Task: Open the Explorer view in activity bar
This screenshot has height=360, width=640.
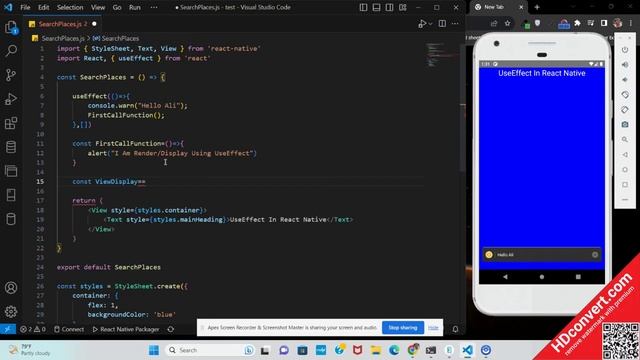Action: [x=11, y=28]
